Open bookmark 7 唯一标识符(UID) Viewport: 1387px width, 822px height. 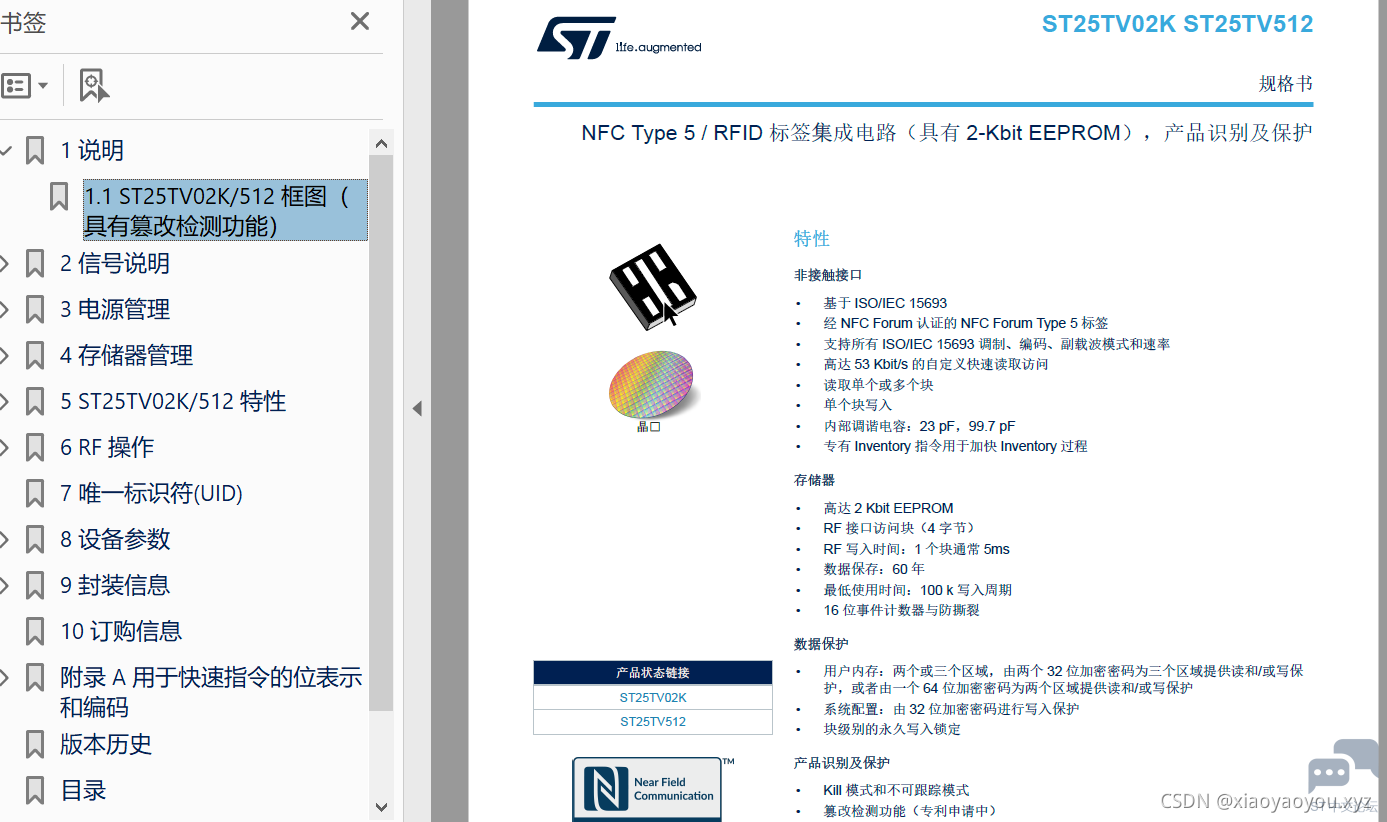151,494
